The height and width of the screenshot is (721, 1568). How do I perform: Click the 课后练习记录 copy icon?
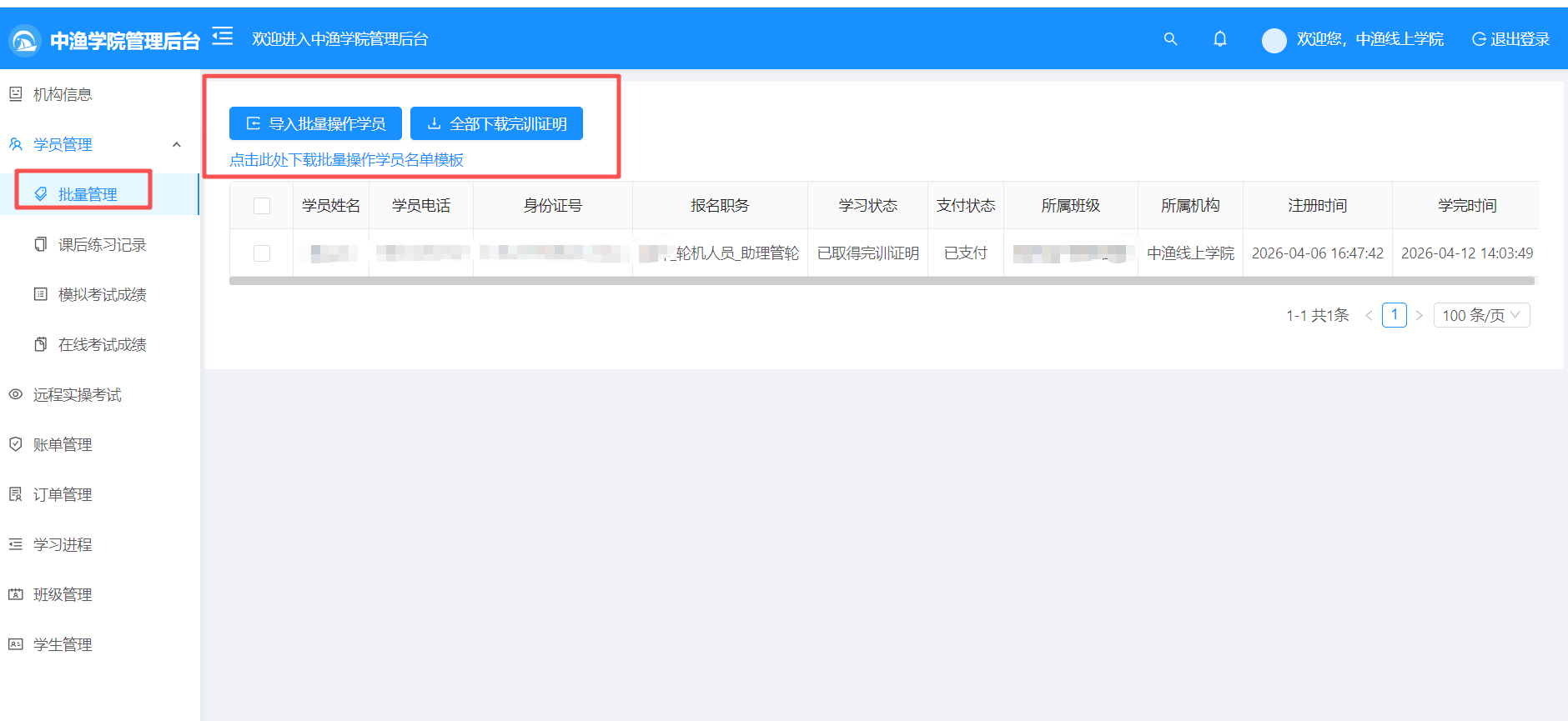tap(40, 244)
